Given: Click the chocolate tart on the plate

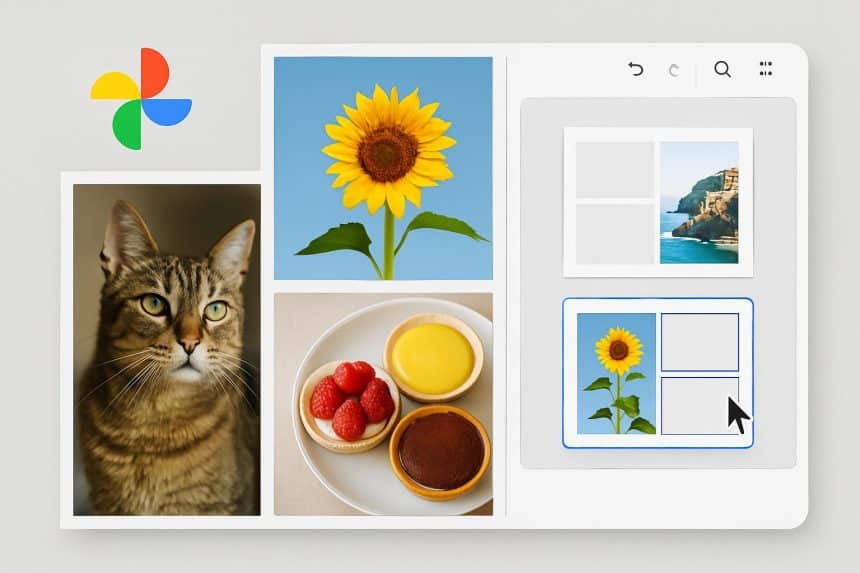Looking at the screenshot, I should click(440, 451).
